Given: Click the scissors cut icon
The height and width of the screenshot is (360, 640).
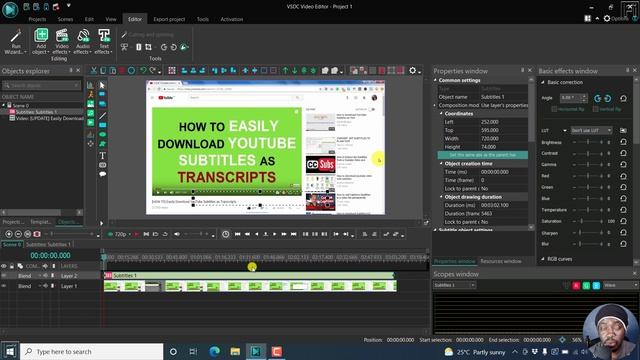Looking at the screenshot, I should pos(93,71).
